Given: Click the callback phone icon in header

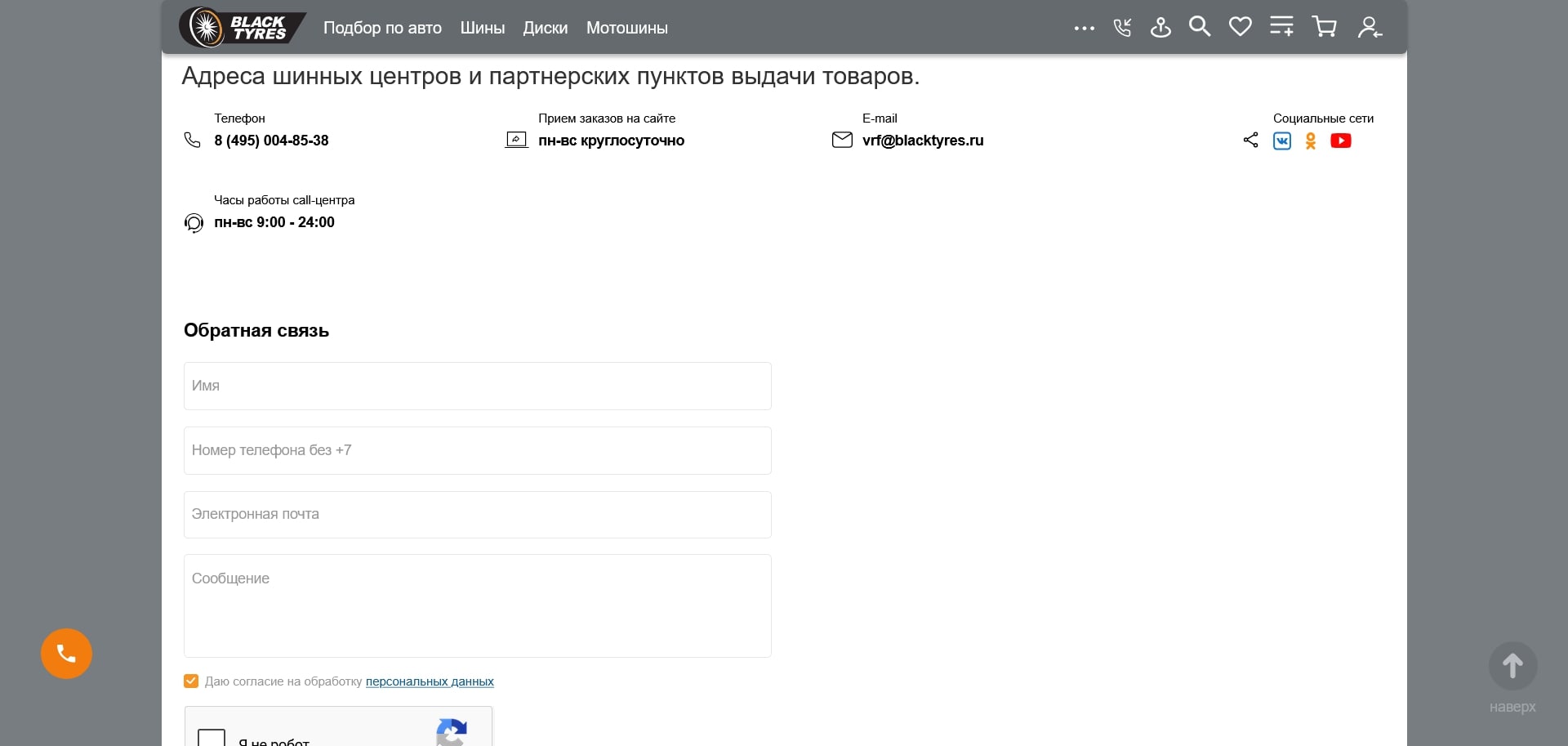Looking at the screenshot, I should pyautogui.click(x=1122, y=28).
